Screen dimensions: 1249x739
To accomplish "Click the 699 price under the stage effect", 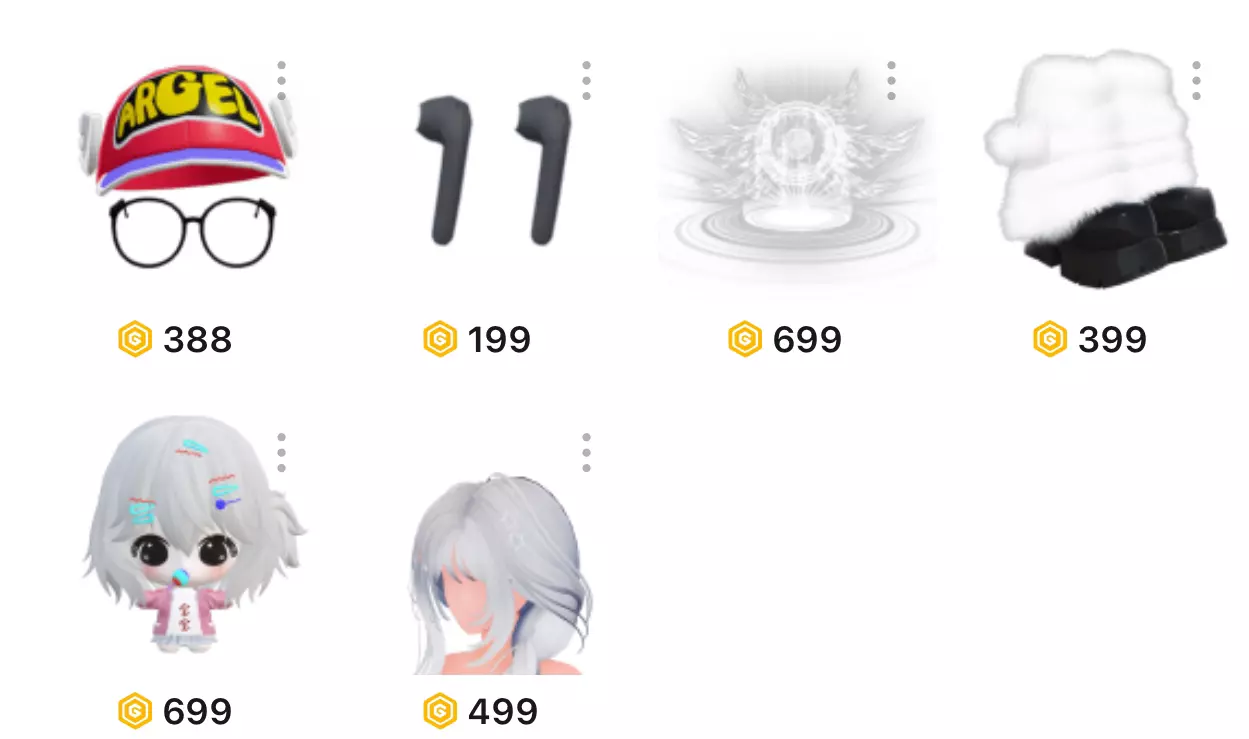I will [x=808, y=340].
